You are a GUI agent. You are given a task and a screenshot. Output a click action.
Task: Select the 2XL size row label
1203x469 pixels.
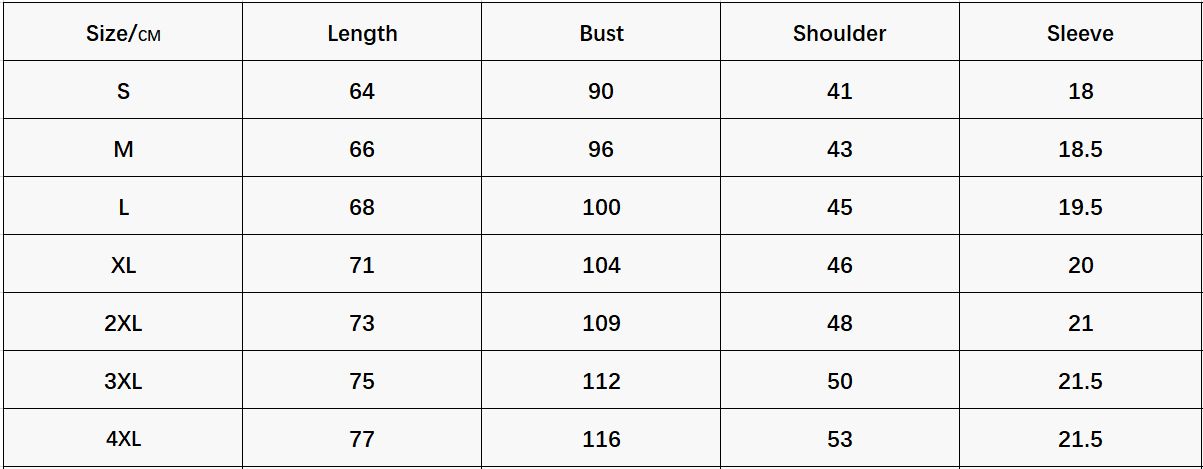click(x=123, y=323)
